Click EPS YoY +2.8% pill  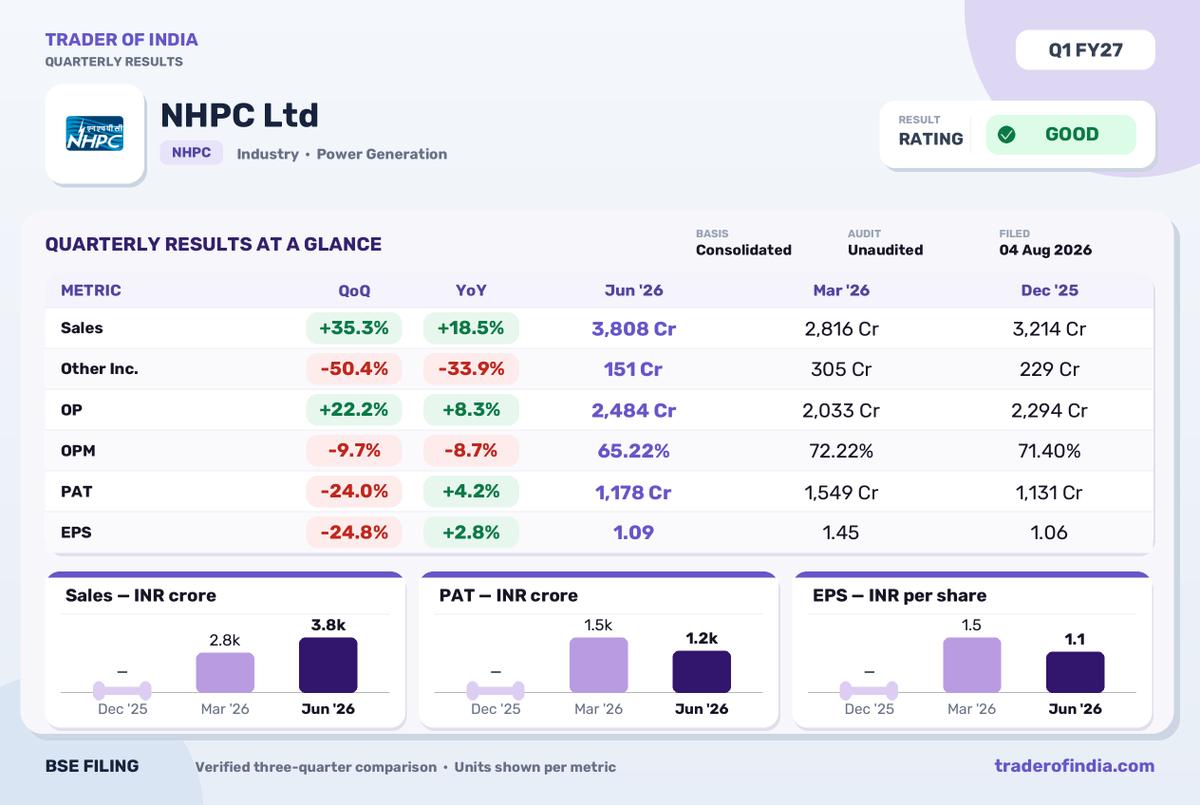(x=470, y=533)
